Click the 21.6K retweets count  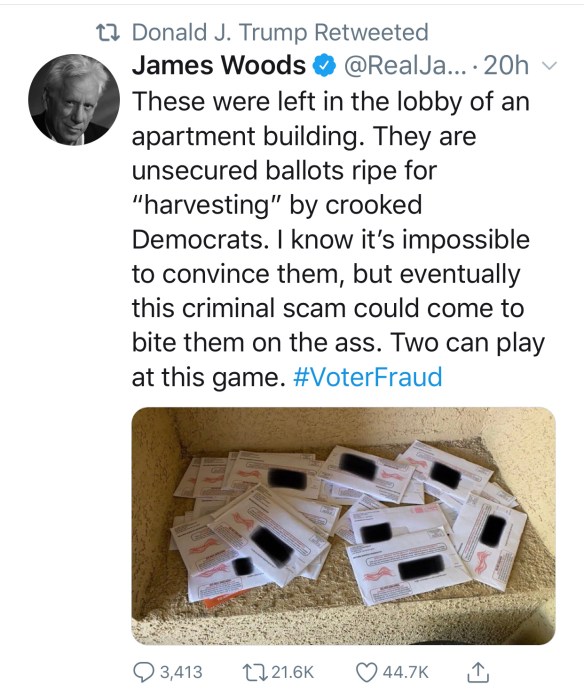292,672
